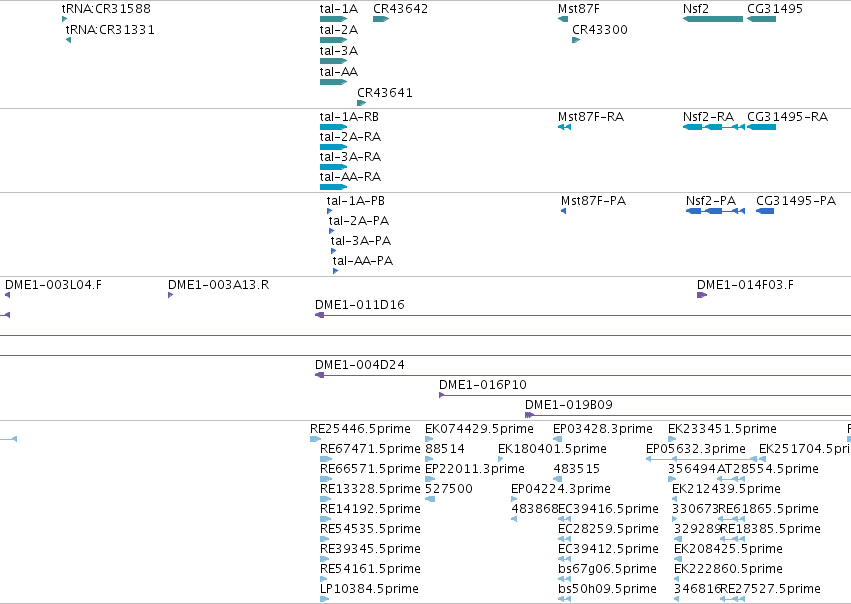Click the tRNA:CR31588 feature

(65, 19)
